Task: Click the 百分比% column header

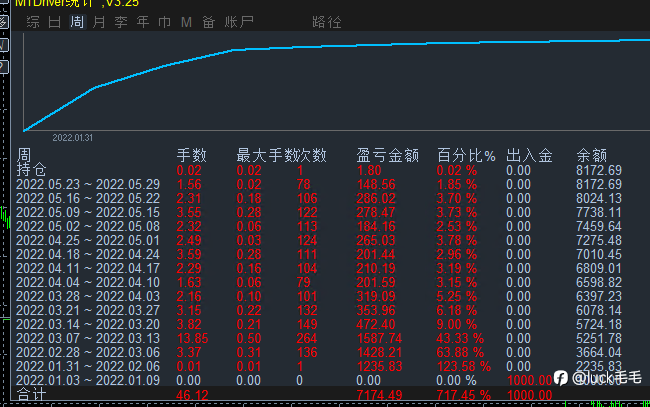Action: click(466, 155)
